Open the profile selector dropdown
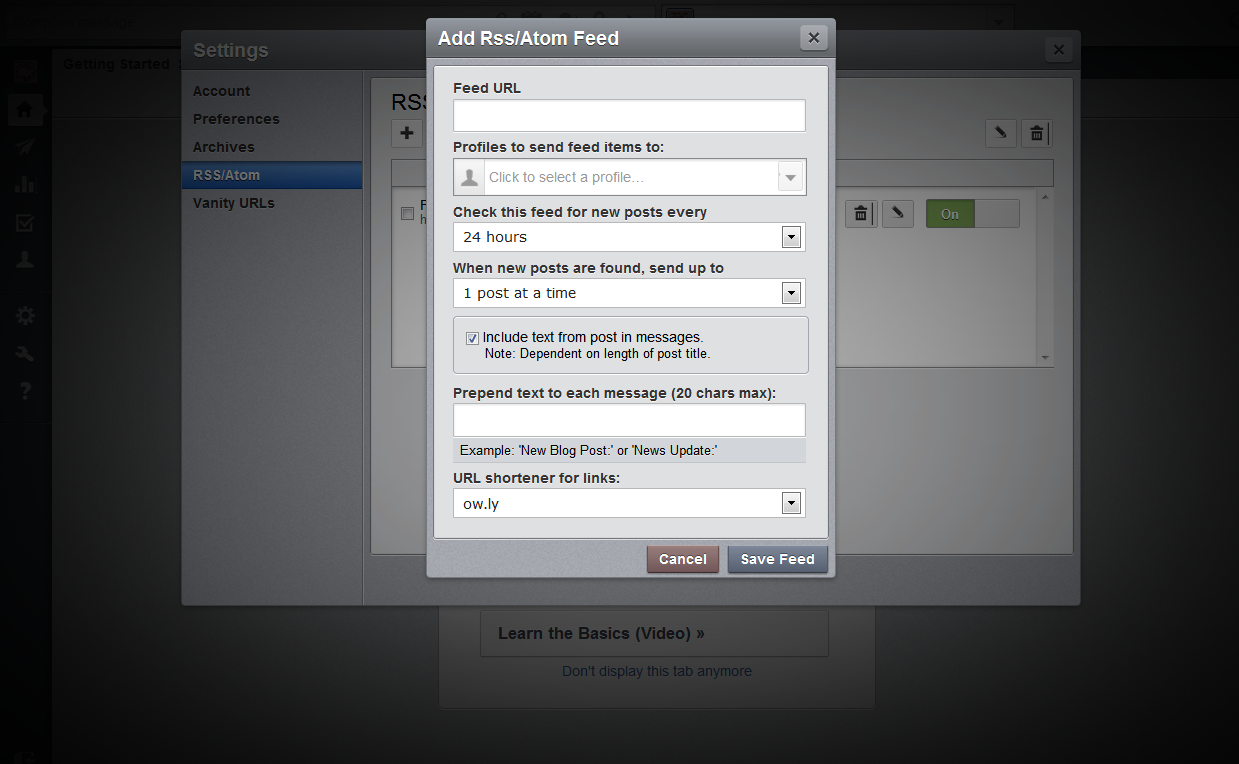 [x=629, y=177]
